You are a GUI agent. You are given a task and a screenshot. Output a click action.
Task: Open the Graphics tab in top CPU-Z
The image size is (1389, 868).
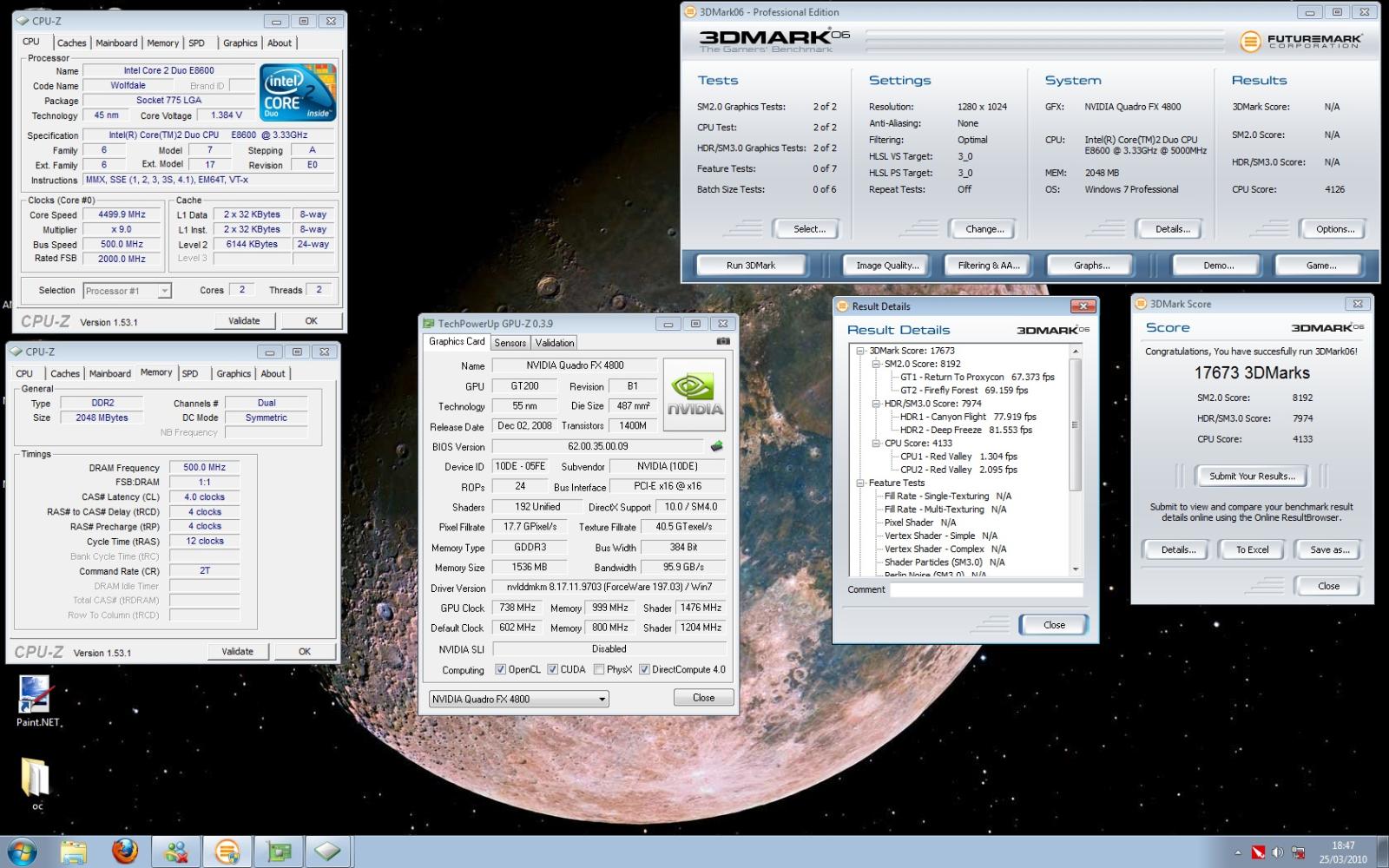tap(240, 43)
